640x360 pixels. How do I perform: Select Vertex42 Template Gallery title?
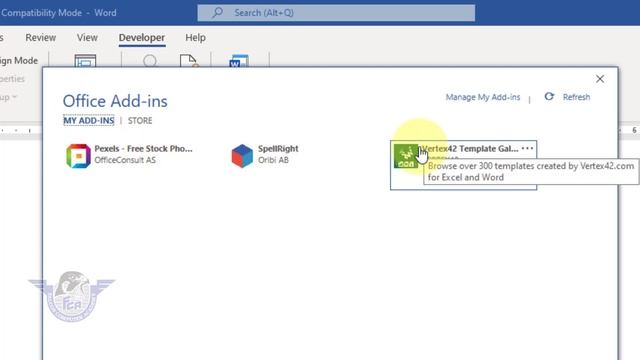tap(470, 149)
